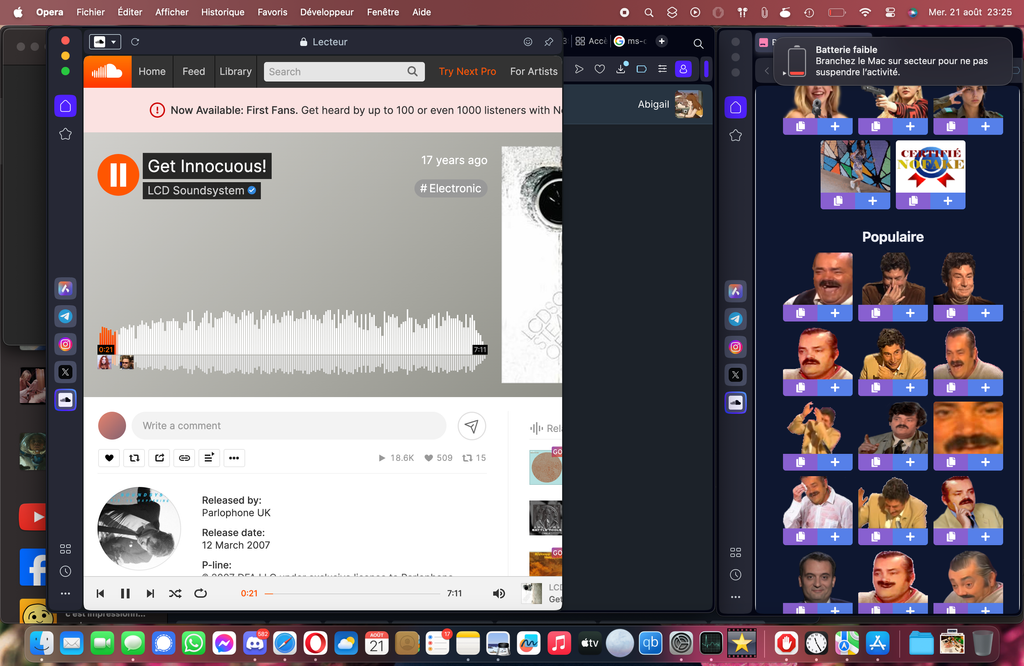Click the bottom player progress bar

point(353,594)
